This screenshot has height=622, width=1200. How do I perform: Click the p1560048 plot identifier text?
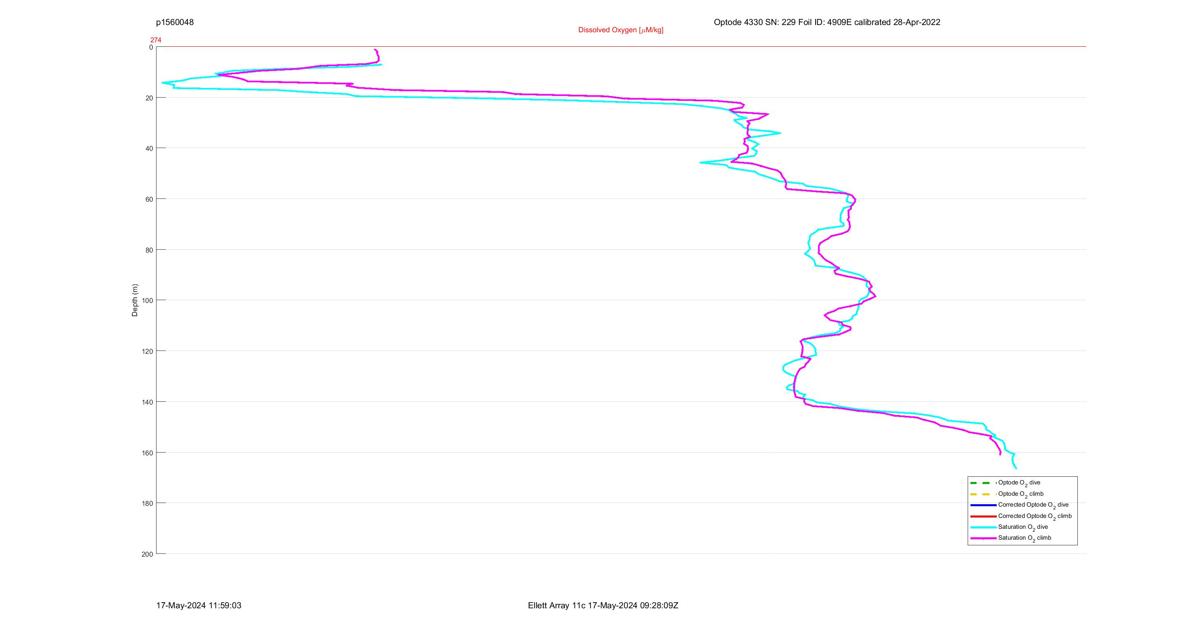coord(175,22)
